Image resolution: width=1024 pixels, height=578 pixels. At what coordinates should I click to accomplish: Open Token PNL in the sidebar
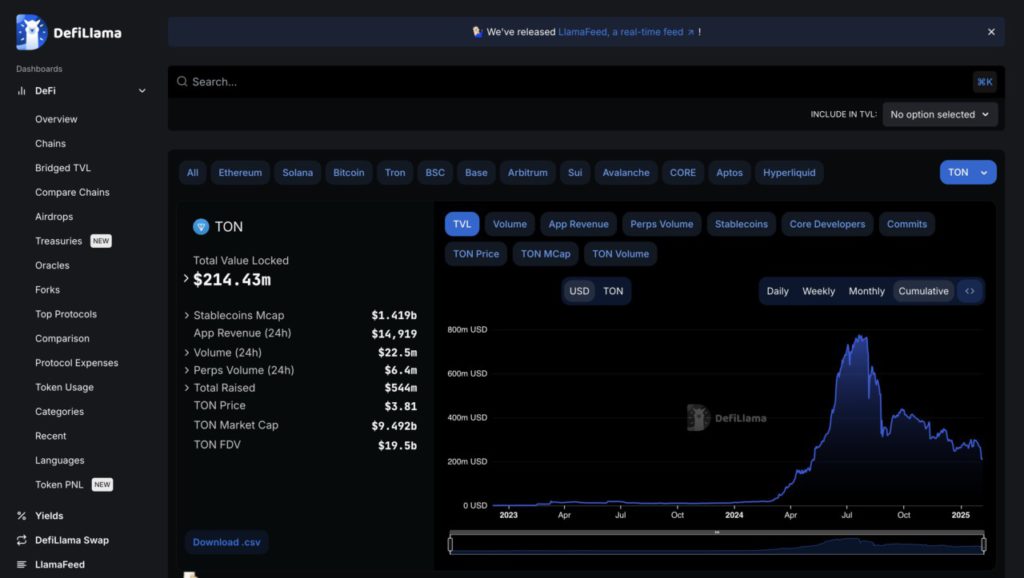pos(59,485)
